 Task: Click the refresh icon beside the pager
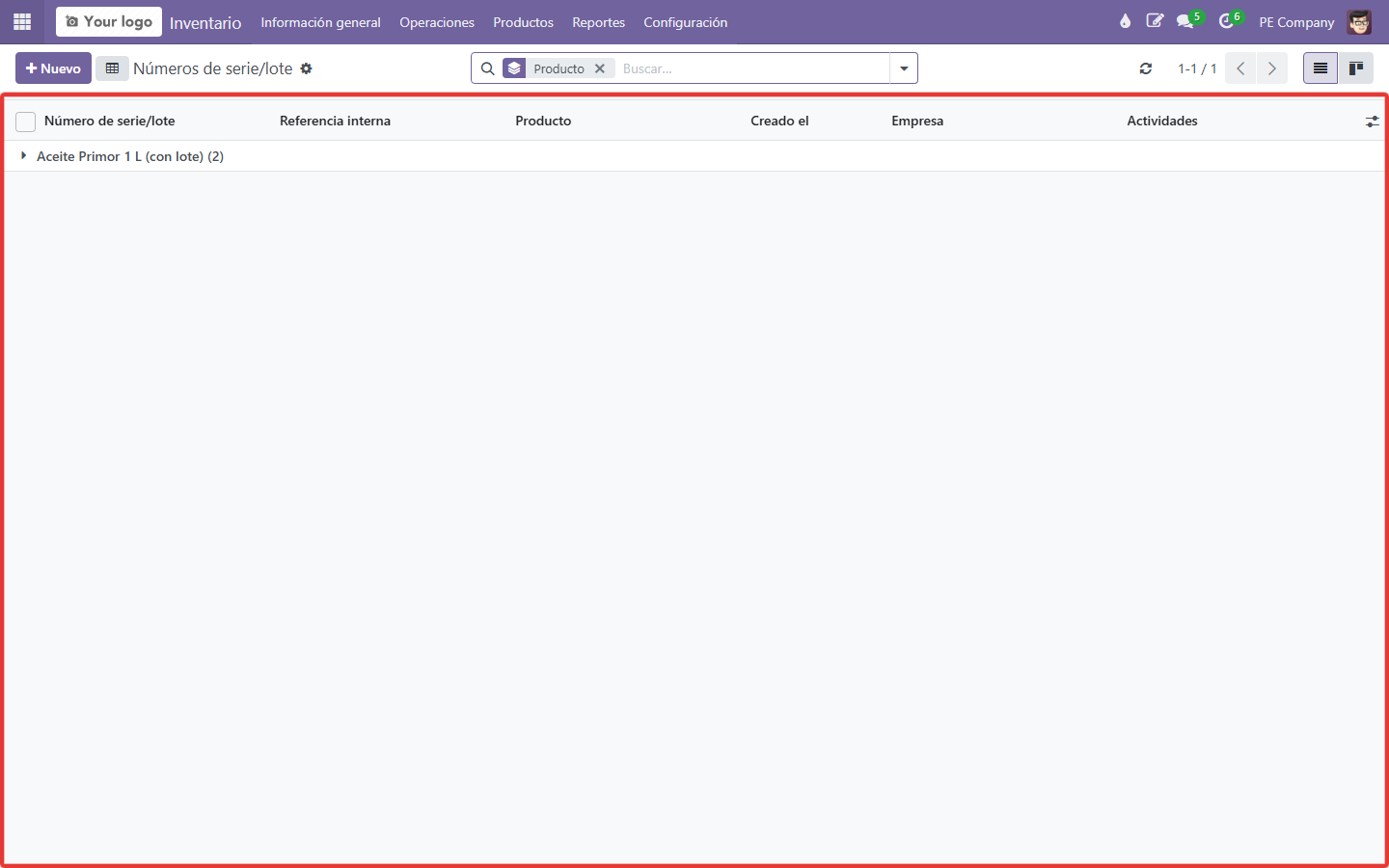(x=1146, y=68)
